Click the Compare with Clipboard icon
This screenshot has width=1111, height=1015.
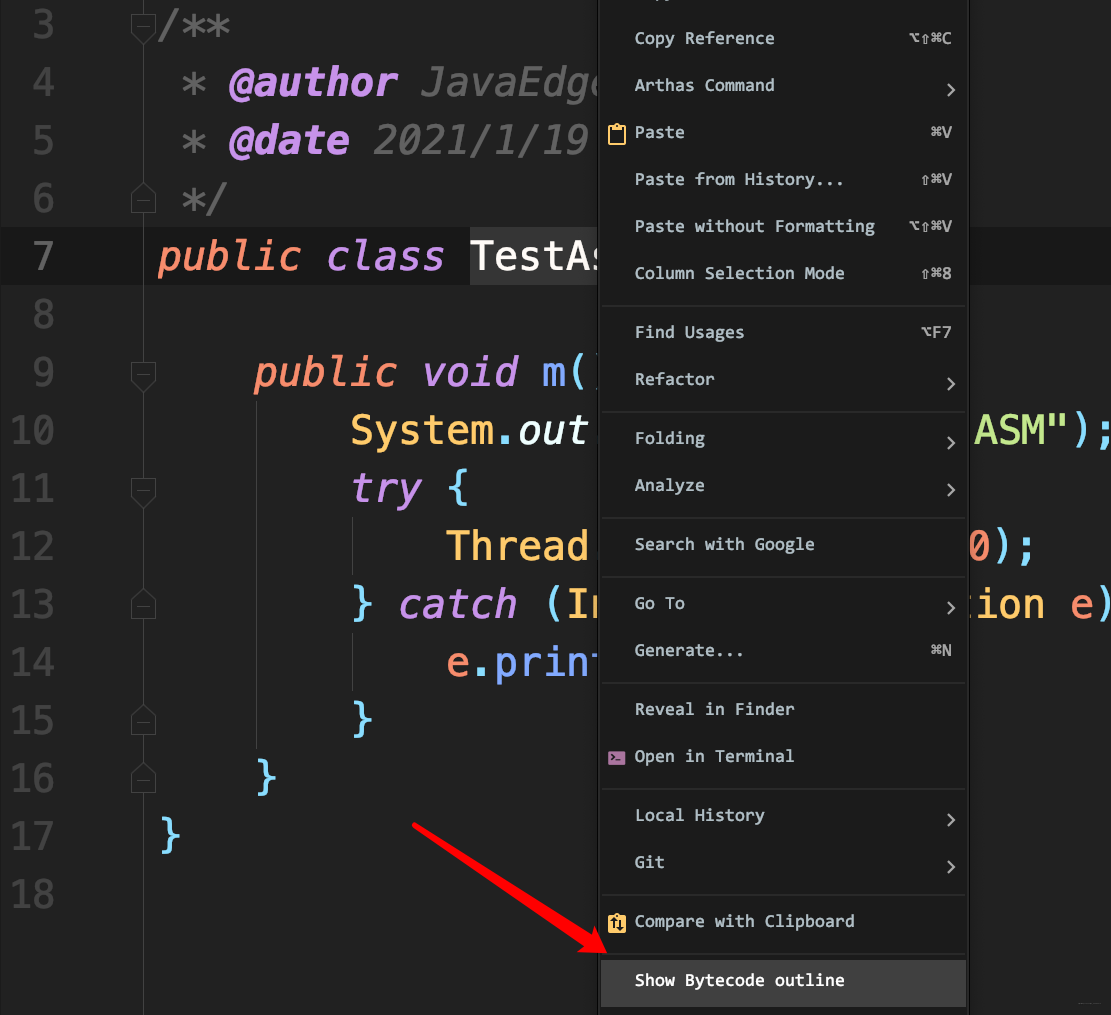pyautogui.click(x=617, y=922)
